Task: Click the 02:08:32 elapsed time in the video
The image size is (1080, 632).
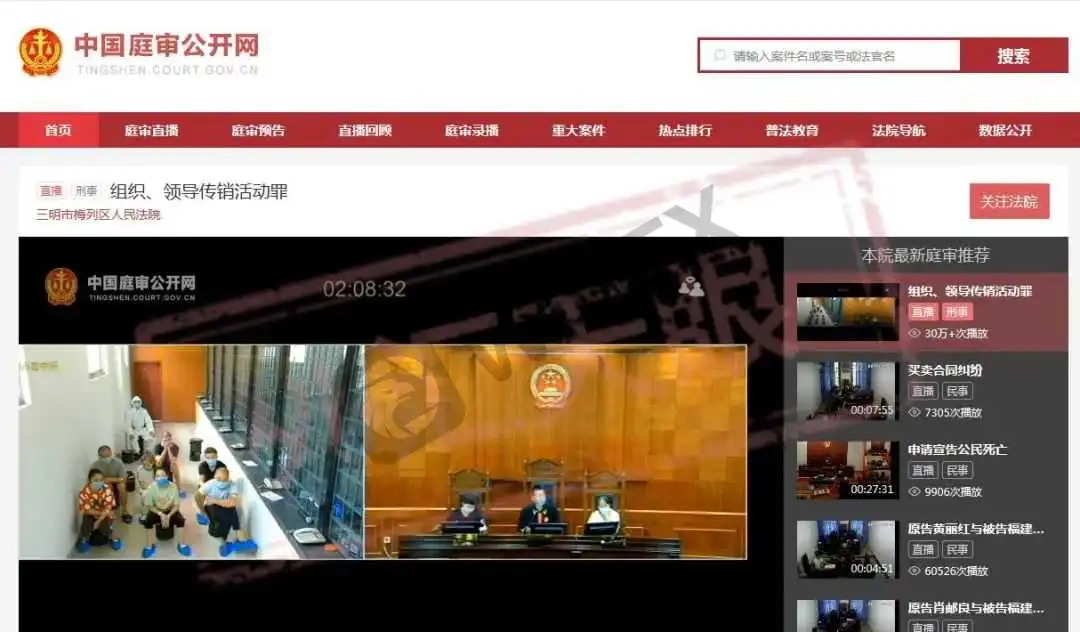Action: (x=364, y=288)
